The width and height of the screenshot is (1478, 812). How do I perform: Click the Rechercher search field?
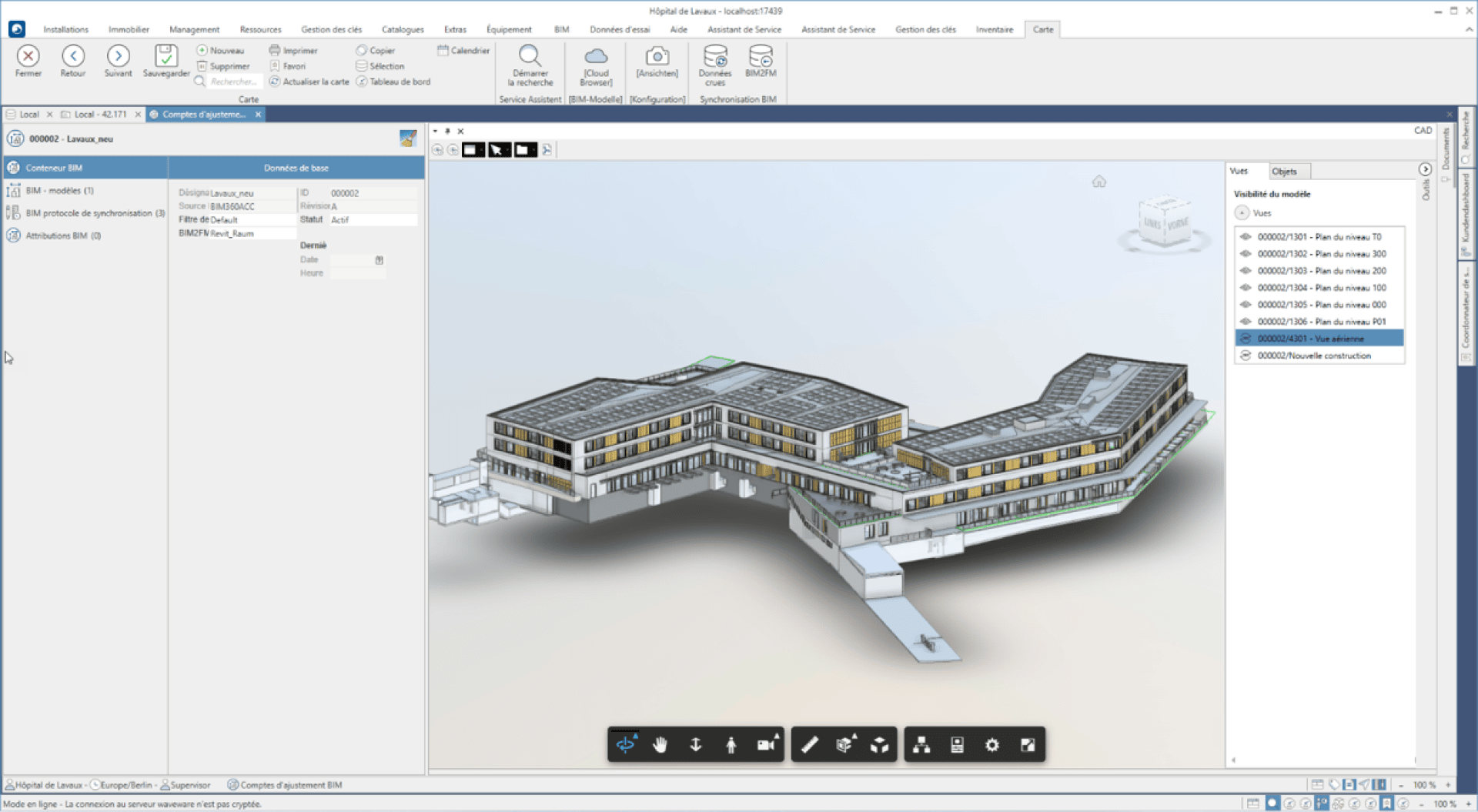234,82
